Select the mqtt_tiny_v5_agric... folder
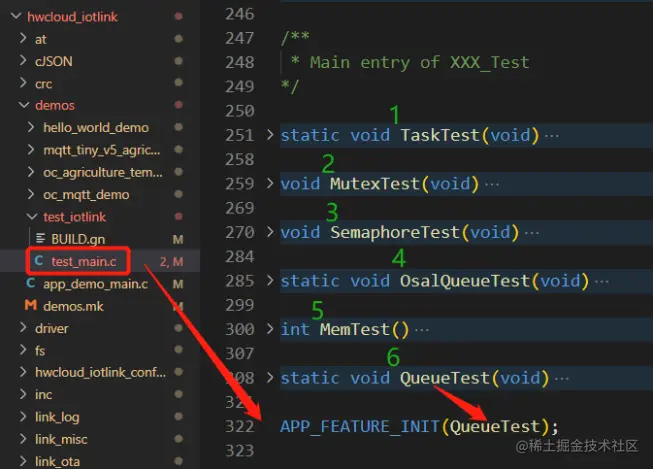654x469 pixels. [102, 150]
